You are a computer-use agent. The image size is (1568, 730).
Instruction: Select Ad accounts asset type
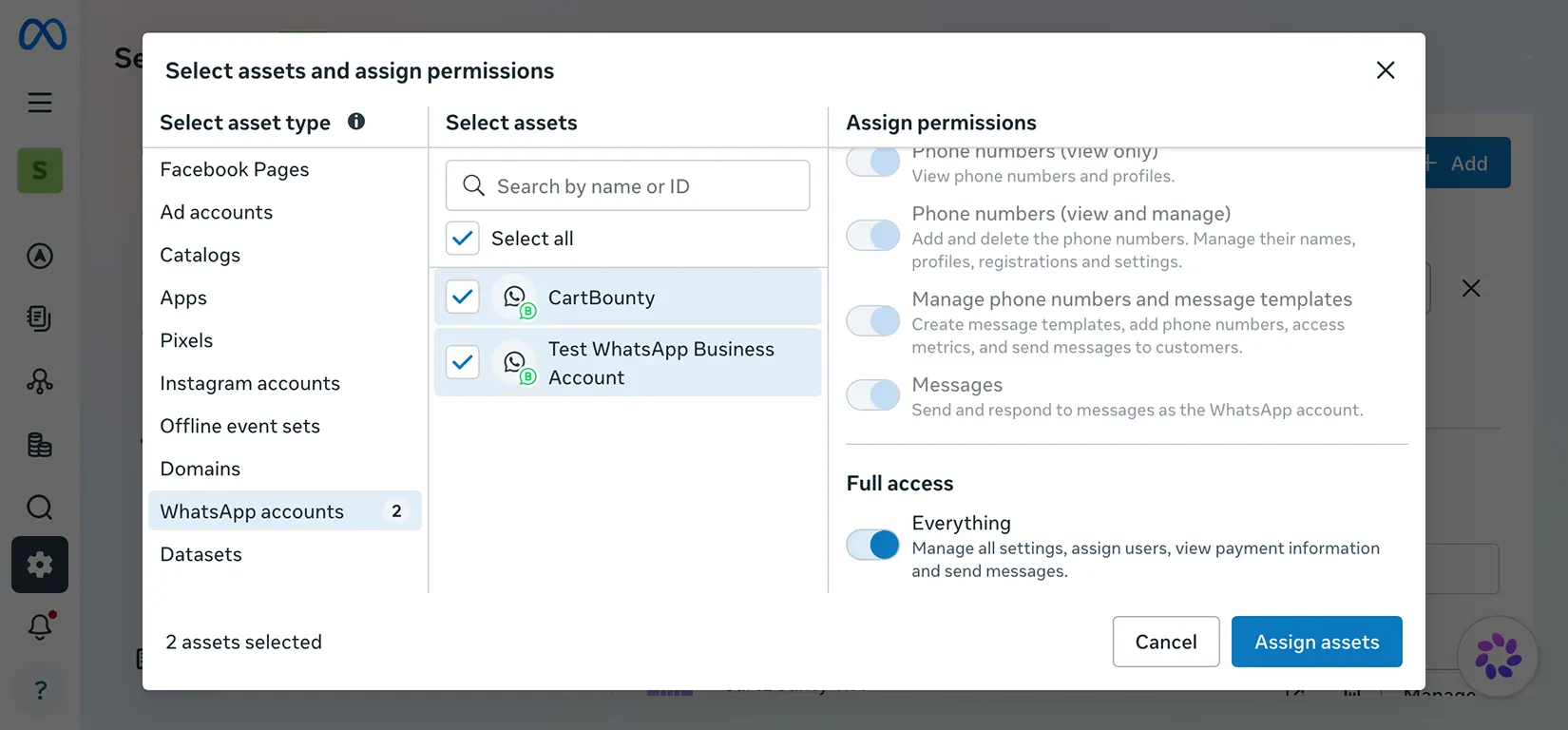coord(285,212)
